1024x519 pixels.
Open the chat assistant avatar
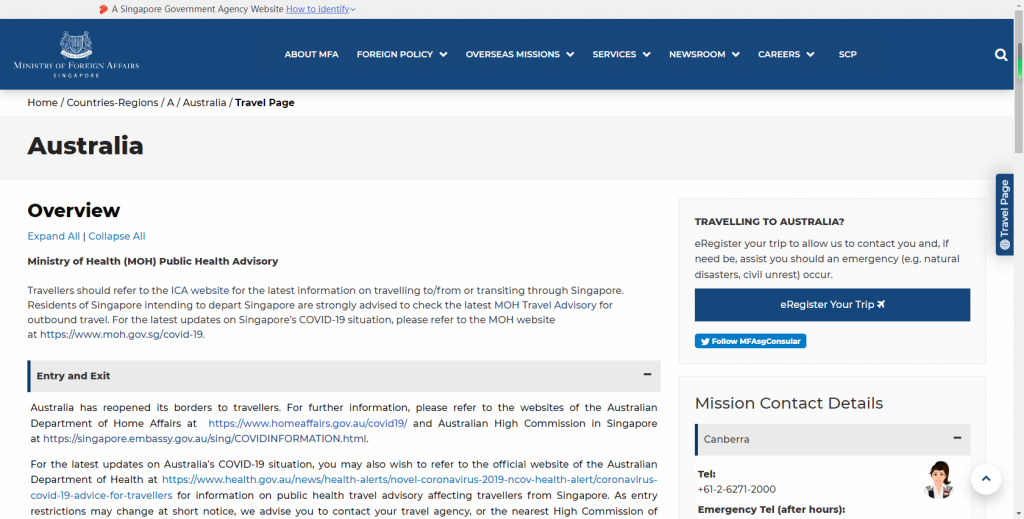[x=939, y=480]
